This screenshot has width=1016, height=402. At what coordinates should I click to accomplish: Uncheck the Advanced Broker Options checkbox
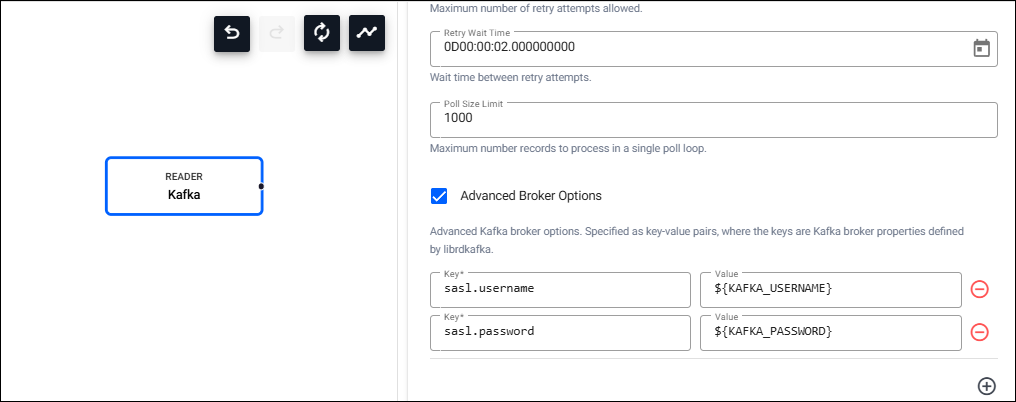click(x=438, y=196)
